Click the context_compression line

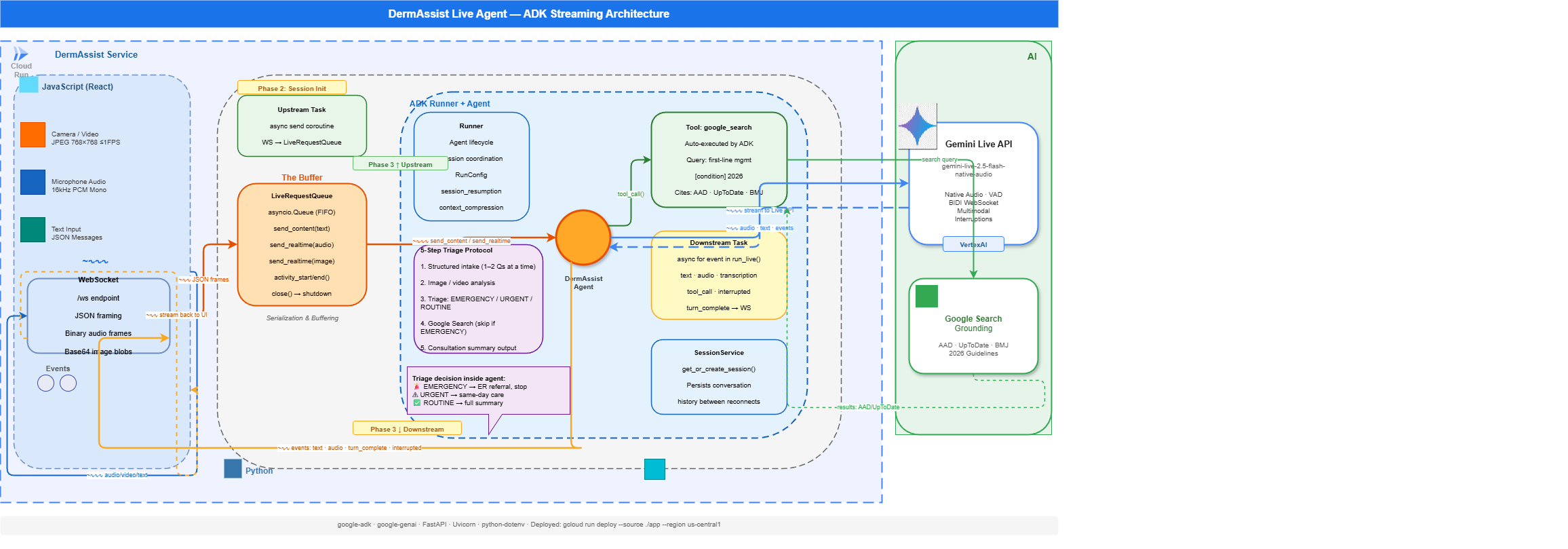tap(471, 208)
